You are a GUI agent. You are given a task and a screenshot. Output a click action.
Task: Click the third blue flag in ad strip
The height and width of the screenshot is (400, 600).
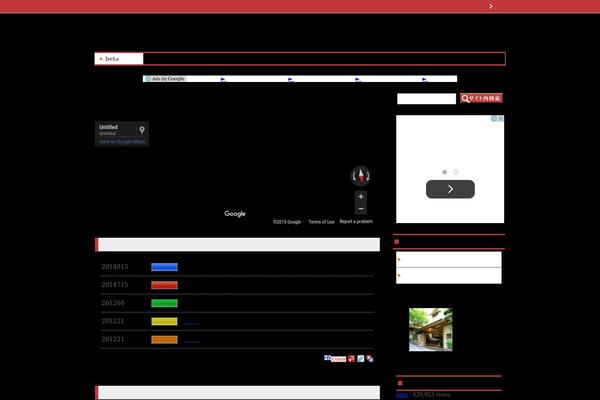click(x=358, y=80)
